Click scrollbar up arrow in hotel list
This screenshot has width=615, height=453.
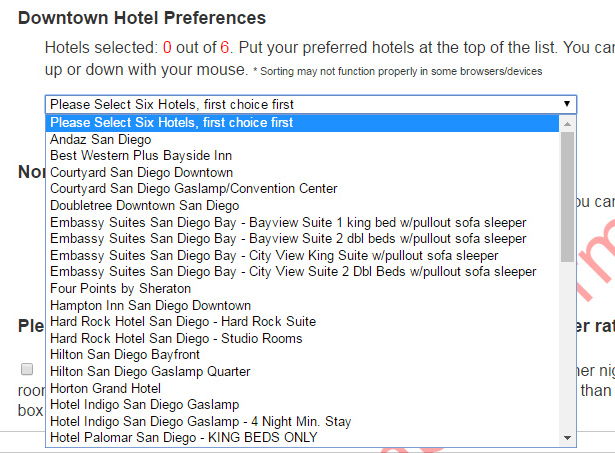tap(567, 124)
